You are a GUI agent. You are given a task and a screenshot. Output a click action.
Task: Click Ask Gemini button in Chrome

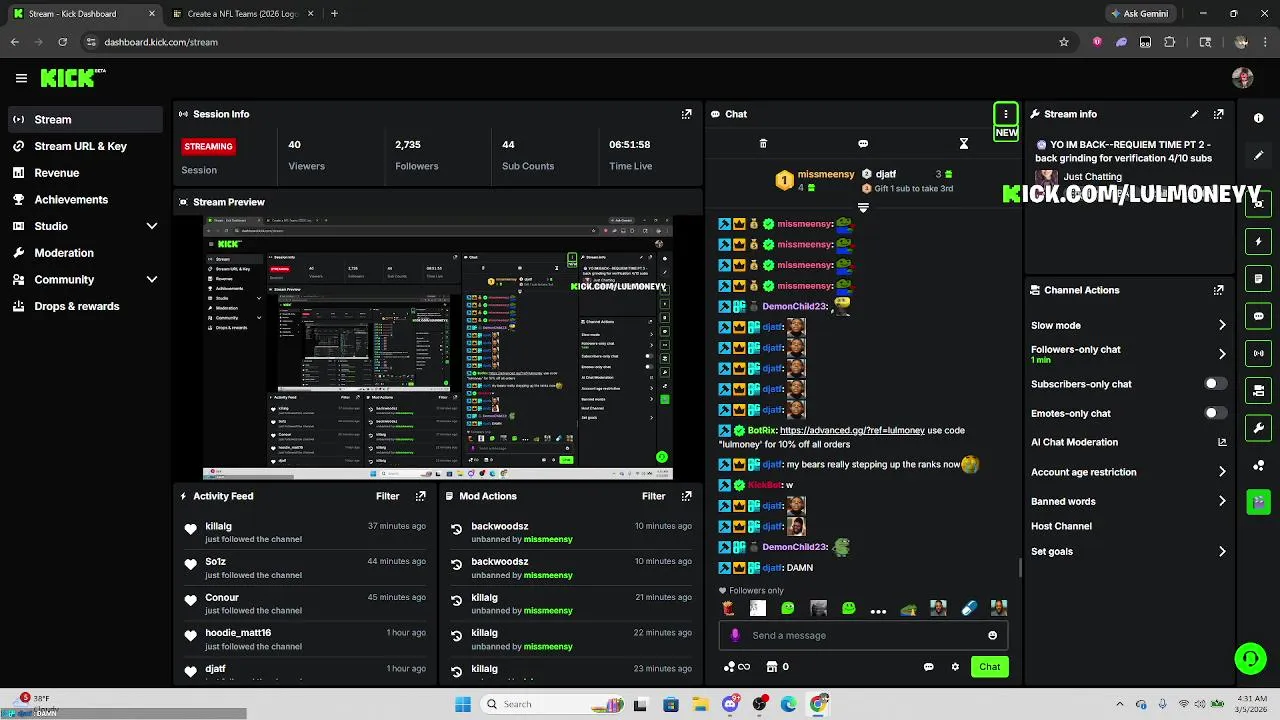click(x=1138, y=14)
